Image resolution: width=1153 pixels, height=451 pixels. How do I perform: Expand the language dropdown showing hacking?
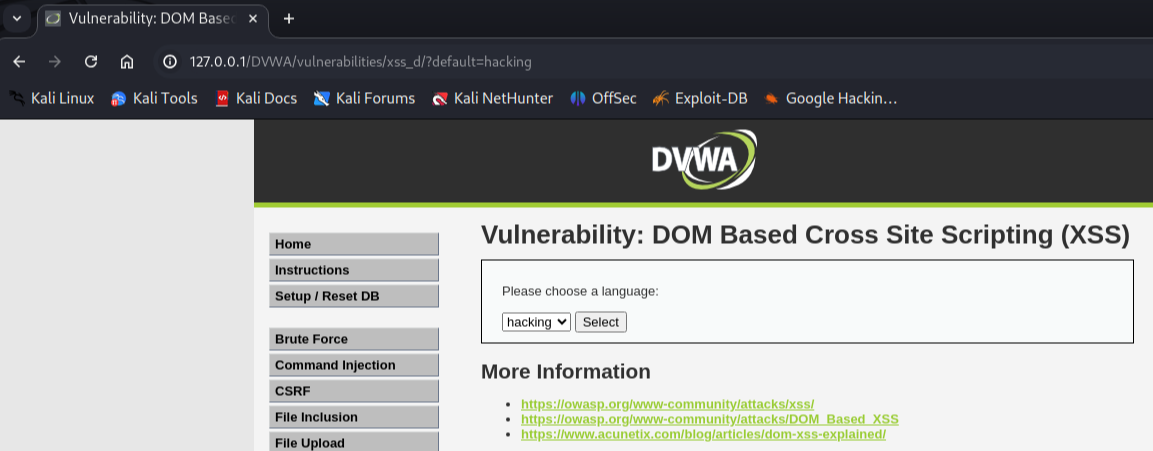click(x=536, y=322)
